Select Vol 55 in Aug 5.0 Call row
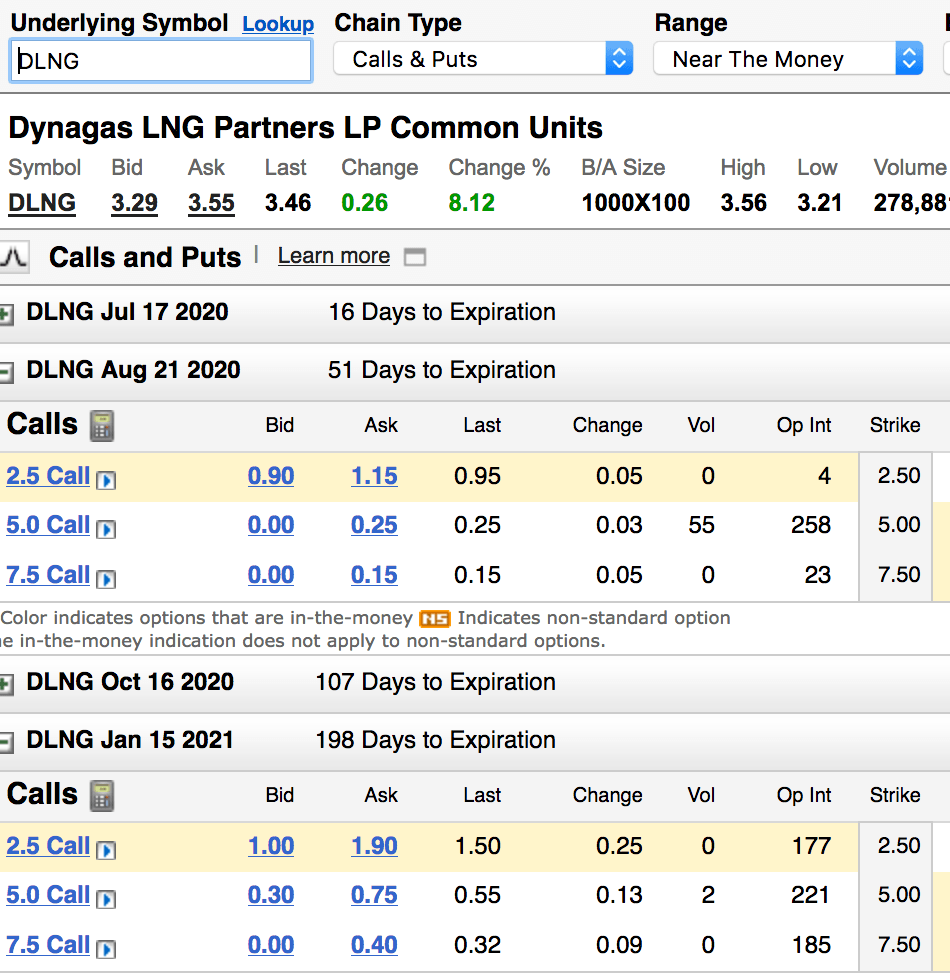 click(701, 525)
